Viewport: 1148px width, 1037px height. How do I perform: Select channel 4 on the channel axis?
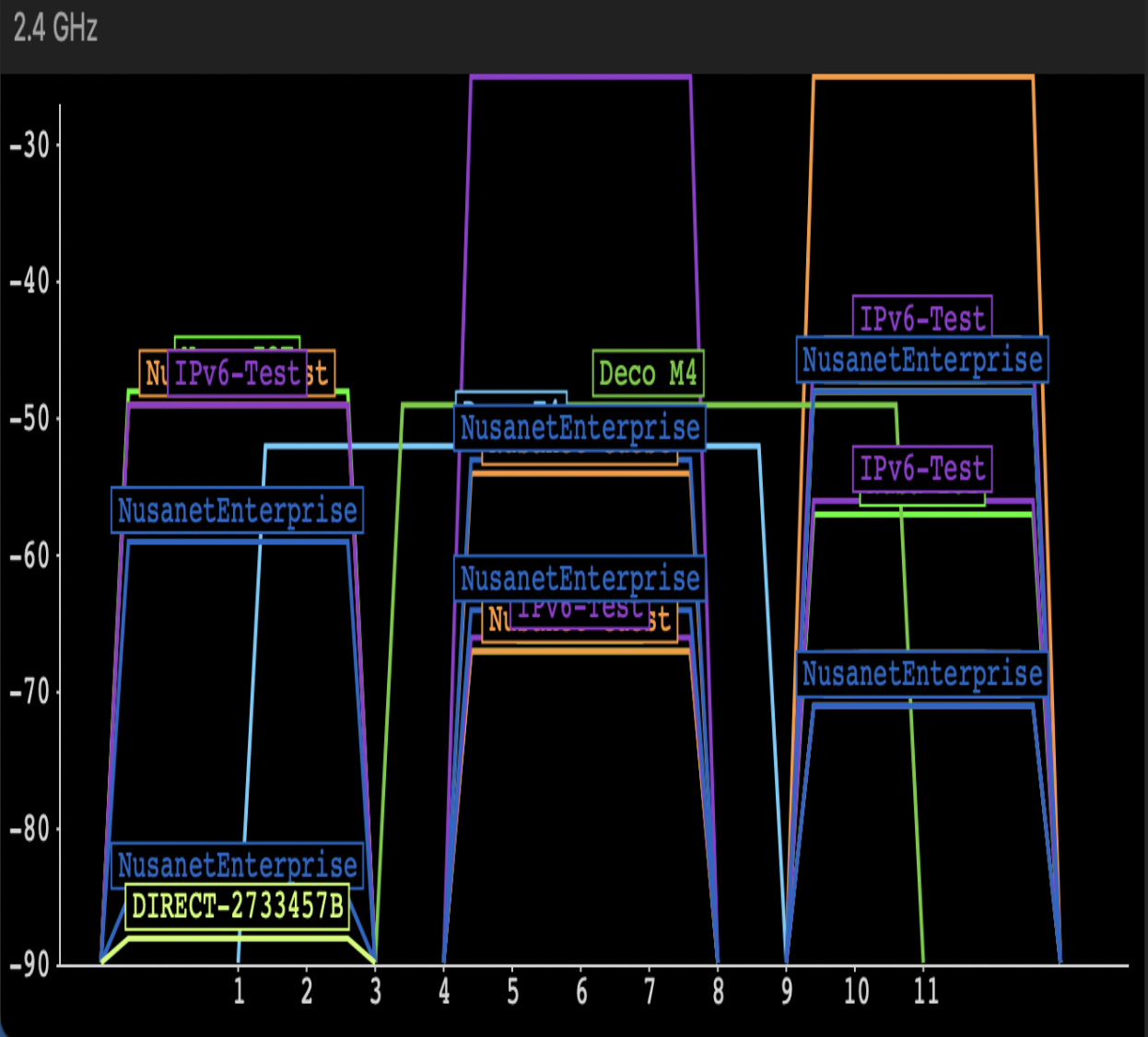[444, 991]
